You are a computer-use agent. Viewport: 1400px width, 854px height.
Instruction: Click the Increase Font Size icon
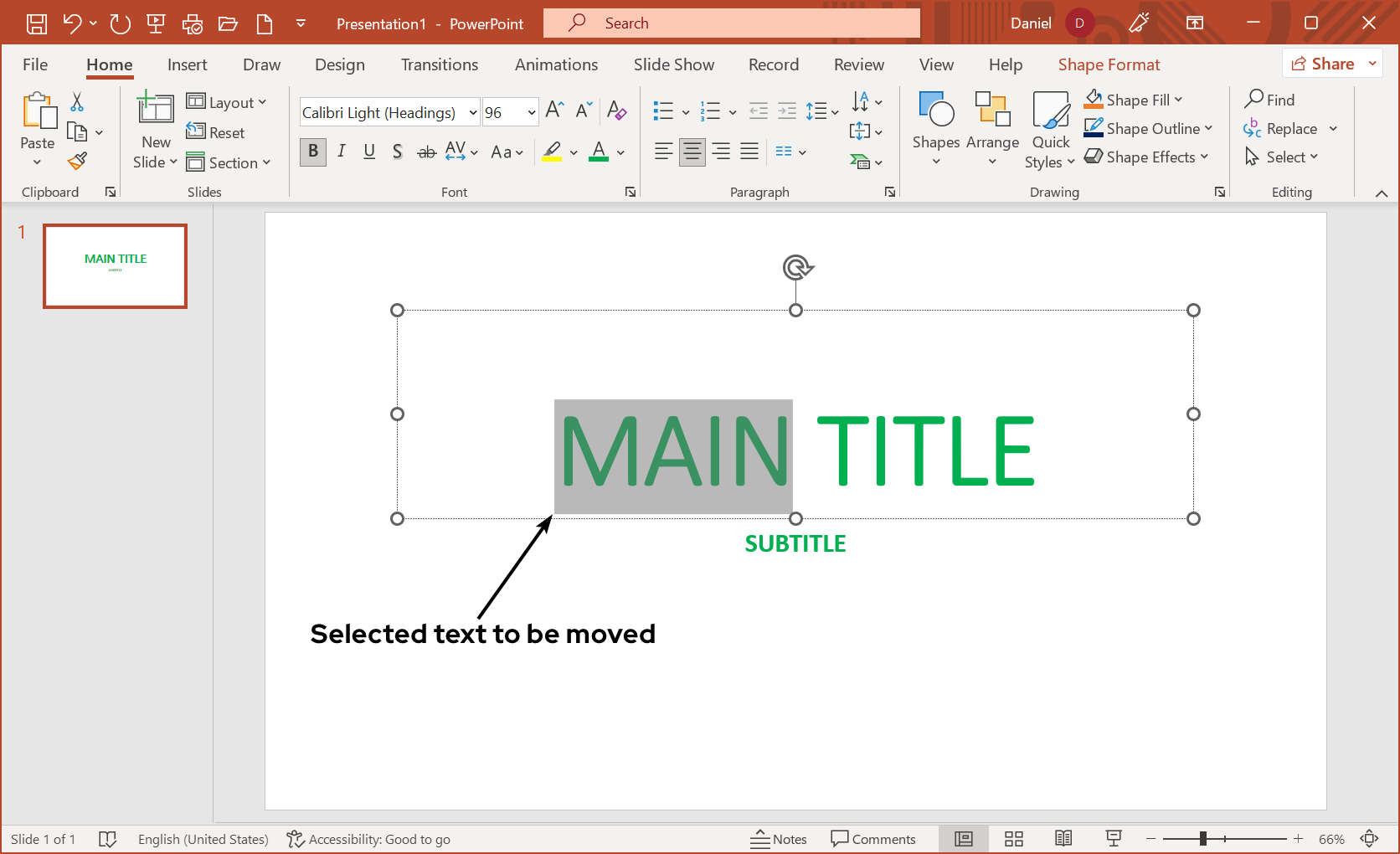[x=554, y=111]
